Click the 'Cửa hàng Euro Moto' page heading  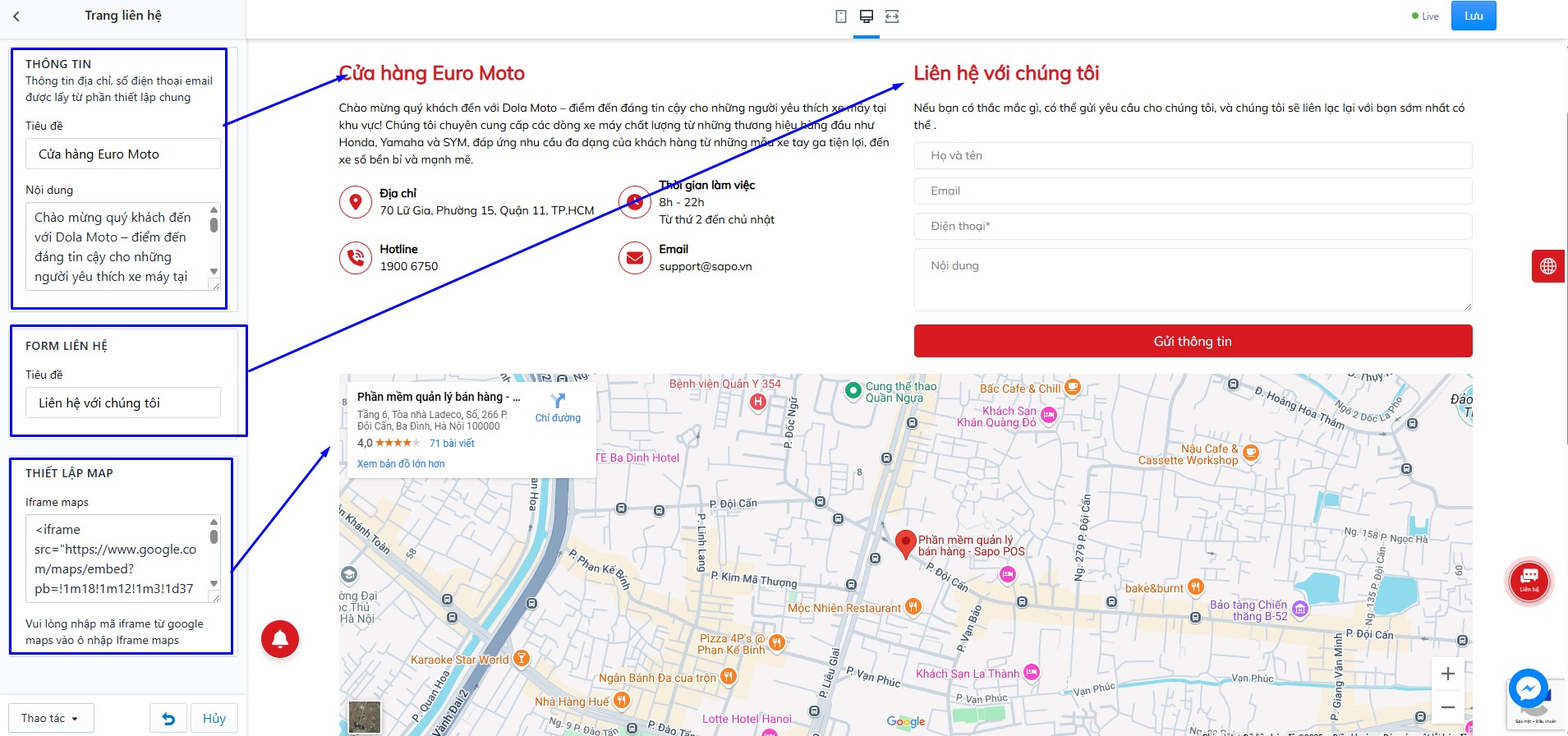pos(432,73)
